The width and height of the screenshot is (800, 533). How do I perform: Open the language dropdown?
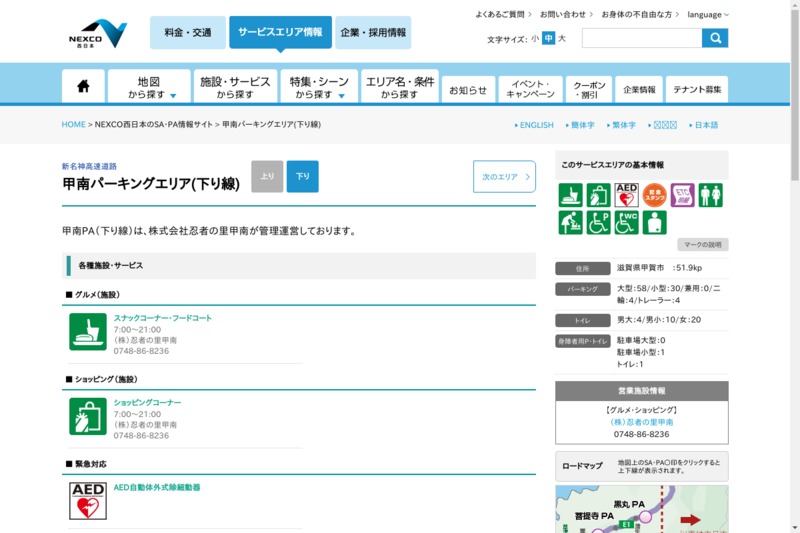pos(708,15)
